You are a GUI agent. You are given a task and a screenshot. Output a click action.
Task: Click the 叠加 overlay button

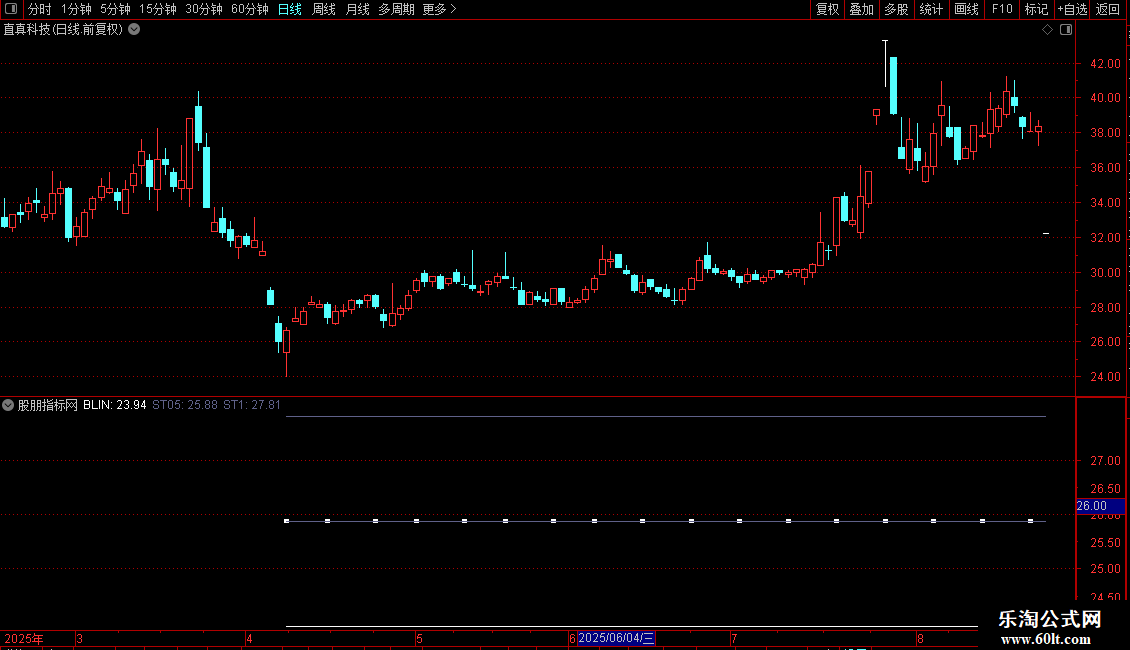[x=861, y=9]
